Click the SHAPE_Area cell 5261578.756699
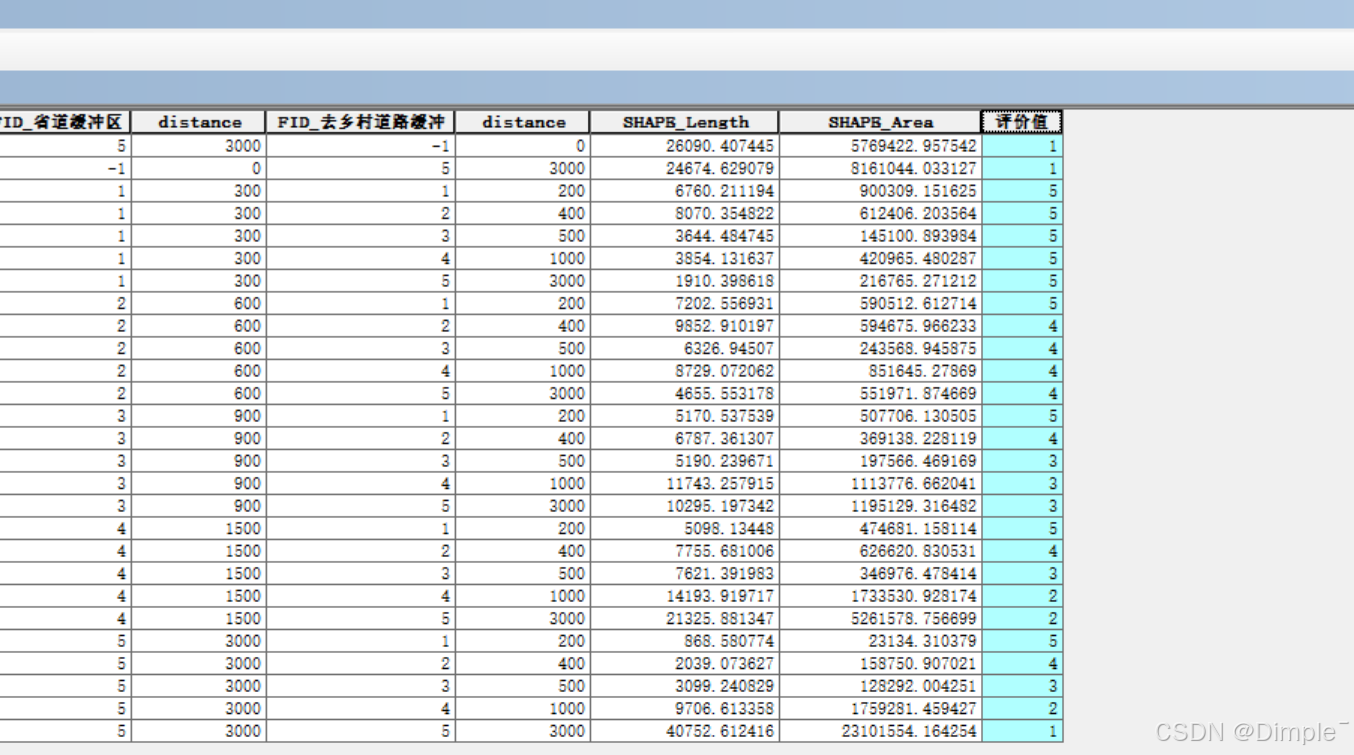Image resolution: width=1354 pixels, height=755 pixels. pyautogui.click(x=880, y=618)
